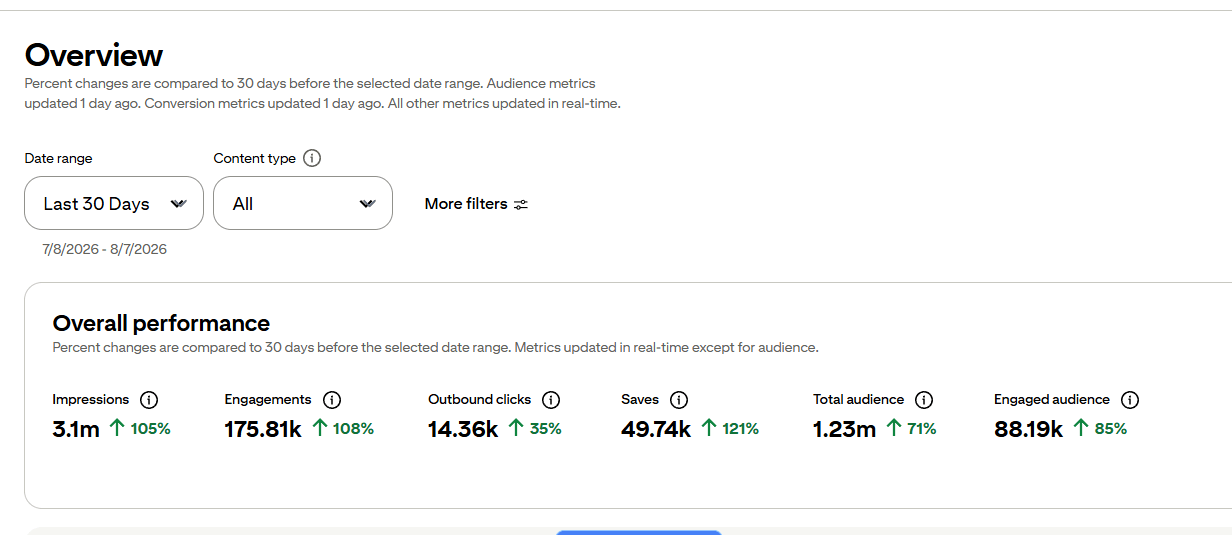Click the blue bar at bottom
Viewport: 1232px width, 535px height.
pos(639,532)
